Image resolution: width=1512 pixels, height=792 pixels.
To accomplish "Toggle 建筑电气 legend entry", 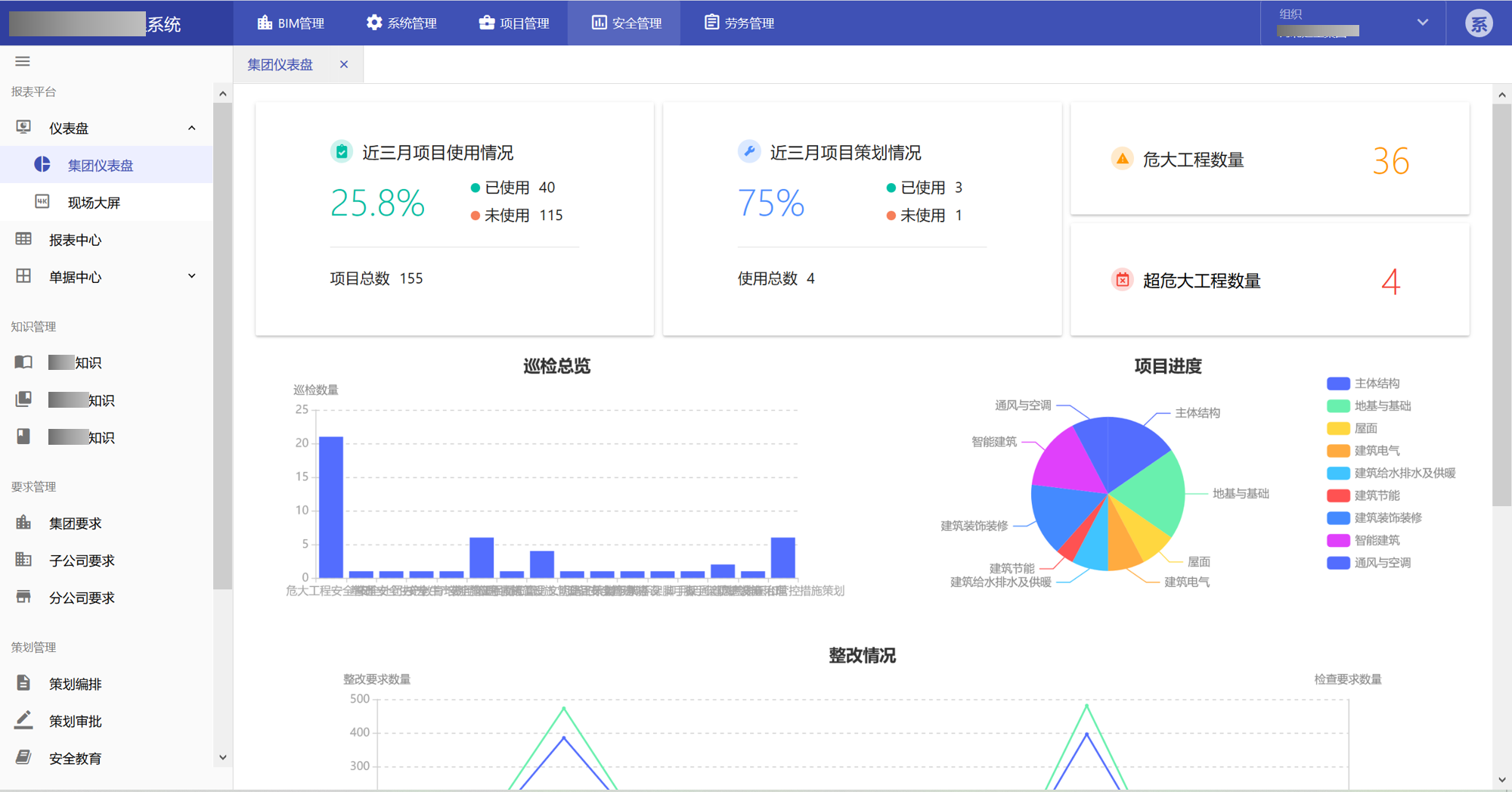I will pyautogui.click(x=1363, y=451).
